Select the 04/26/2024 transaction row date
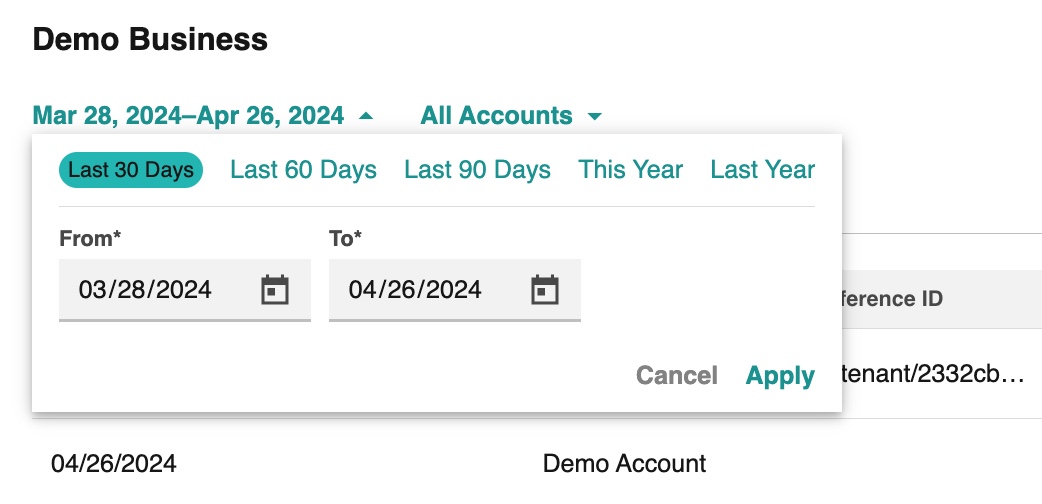This screenshot has width=1042, height=504. pyautogui.click(x=114, y=463)
